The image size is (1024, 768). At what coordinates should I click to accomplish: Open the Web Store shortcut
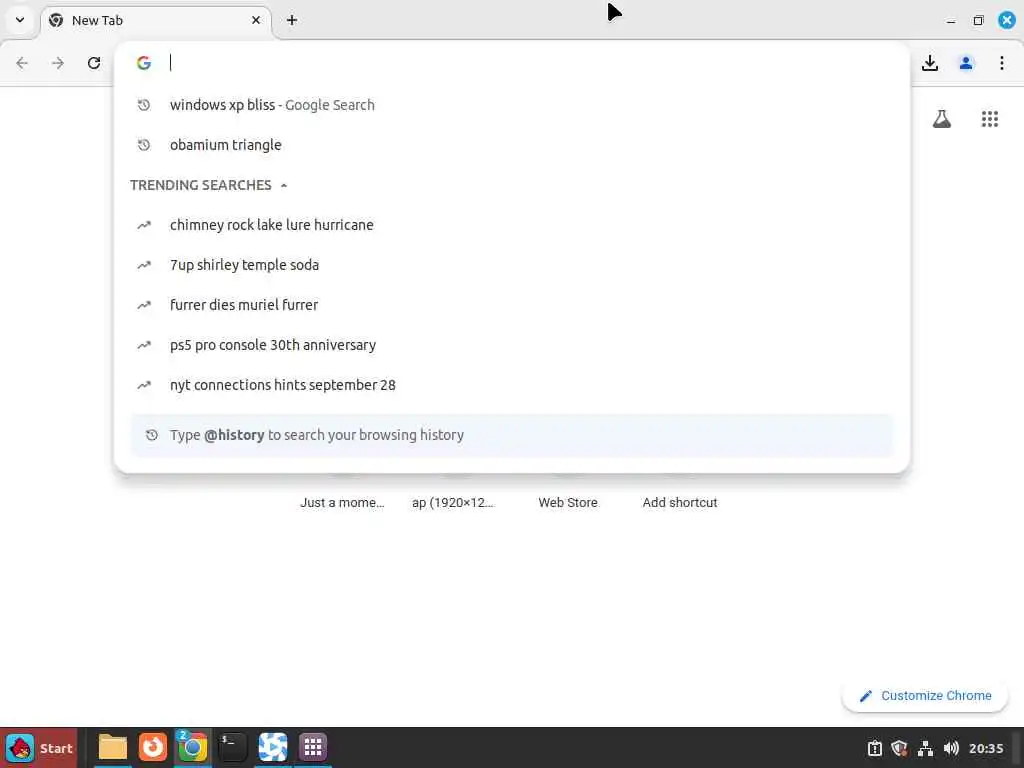tap(568, 502)
